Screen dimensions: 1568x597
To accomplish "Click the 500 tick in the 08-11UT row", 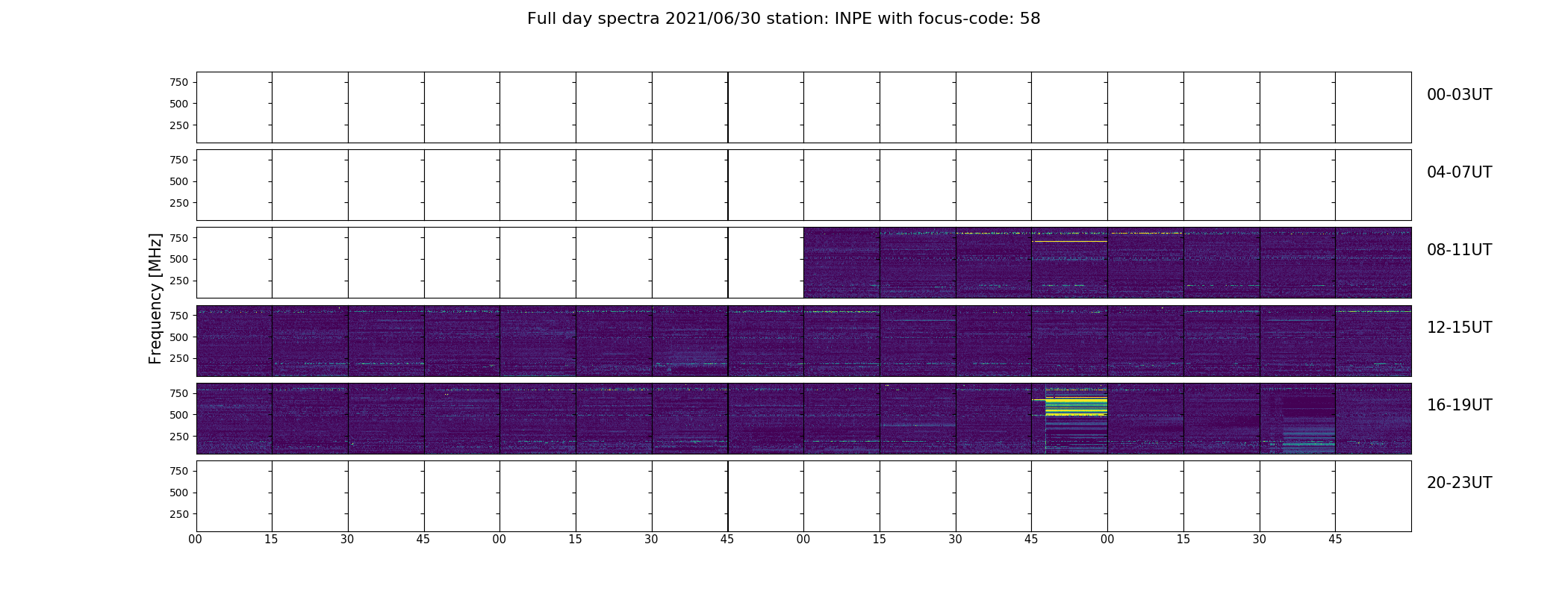I will [x=179, y=259].
